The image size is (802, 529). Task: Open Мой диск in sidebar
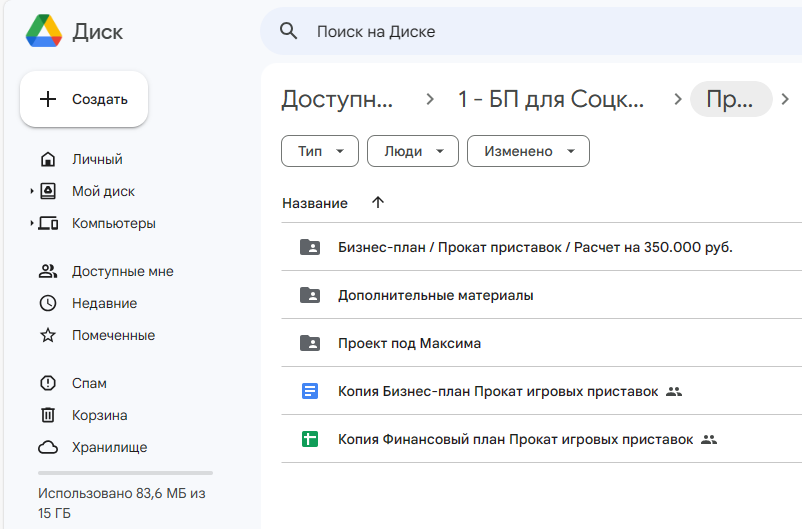(103, 191)
